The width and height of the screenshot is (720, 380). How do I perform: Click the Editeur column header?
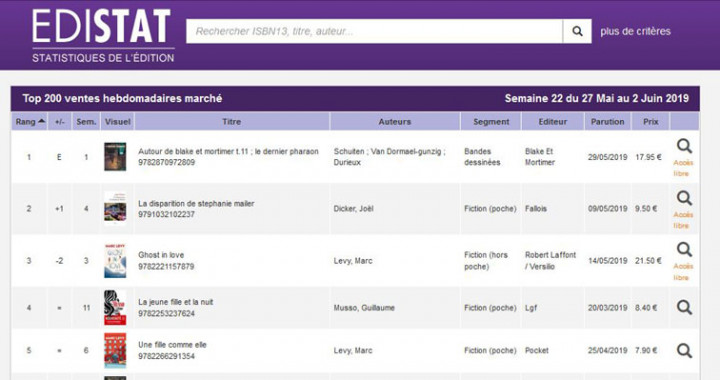click(553, 122)
